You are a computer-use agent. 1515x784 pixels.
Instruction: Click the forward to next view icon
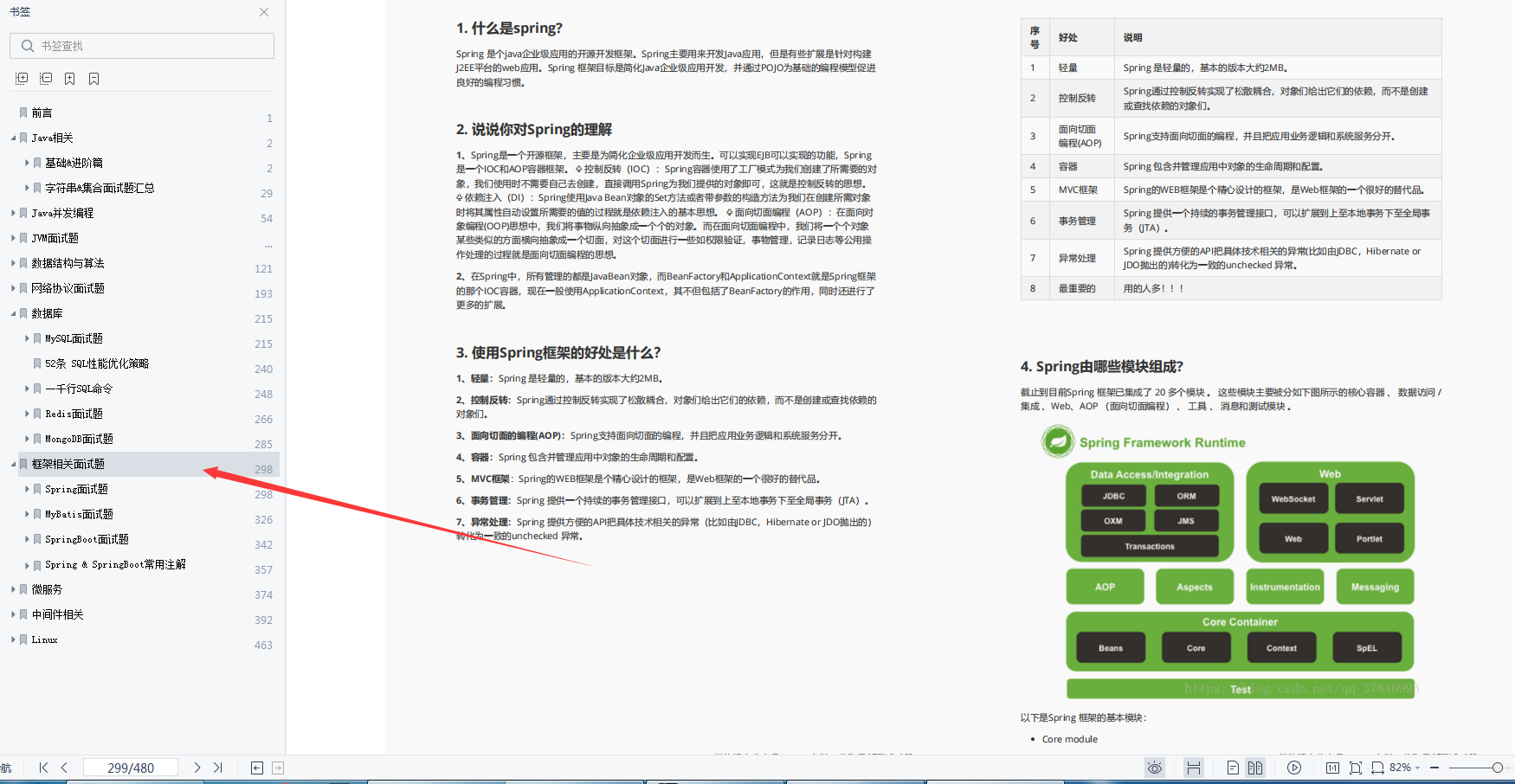(278, 768)
